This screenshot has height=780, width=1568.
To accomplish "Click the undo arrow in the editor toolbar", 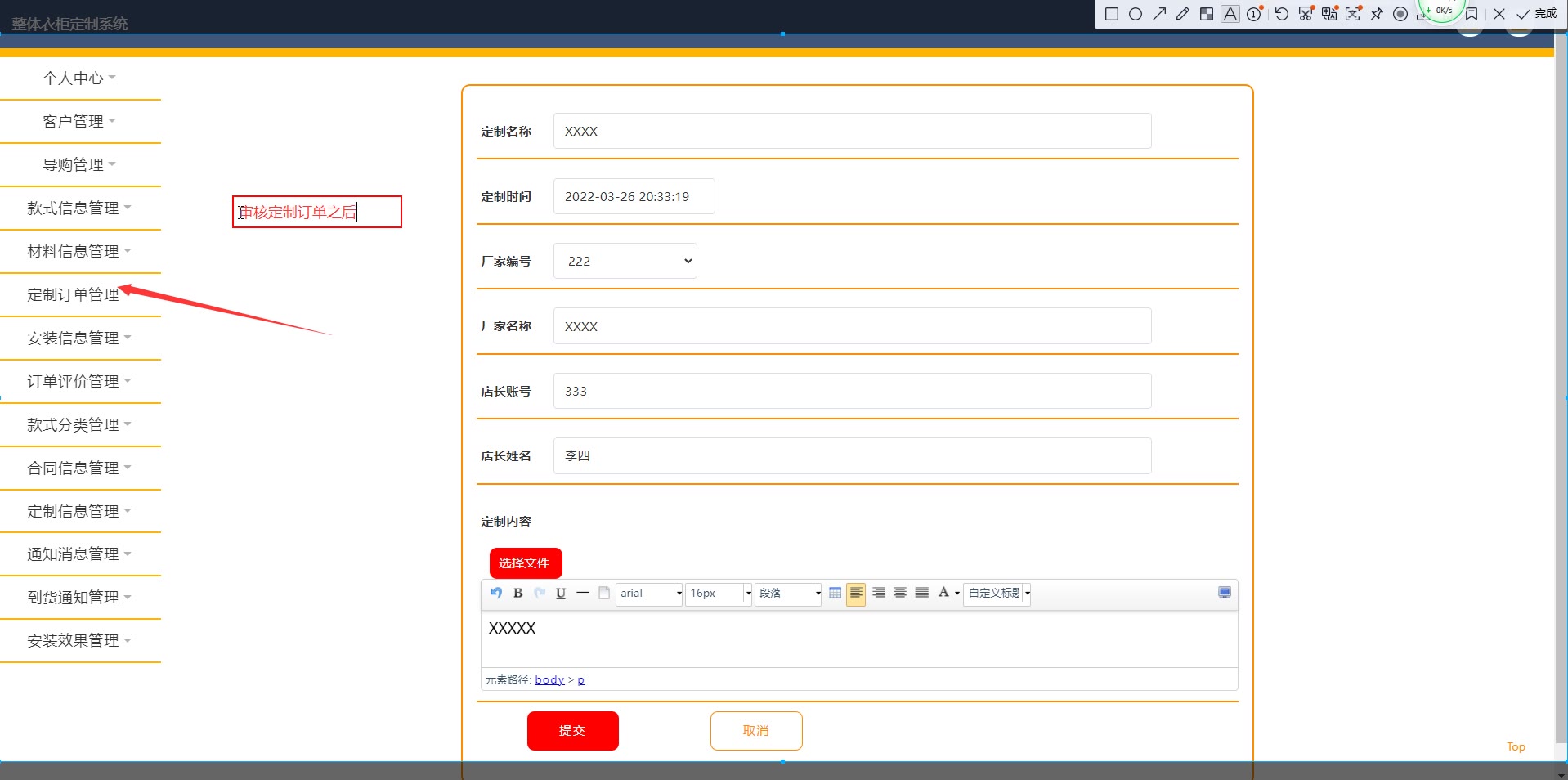I will tap(496, 594).
